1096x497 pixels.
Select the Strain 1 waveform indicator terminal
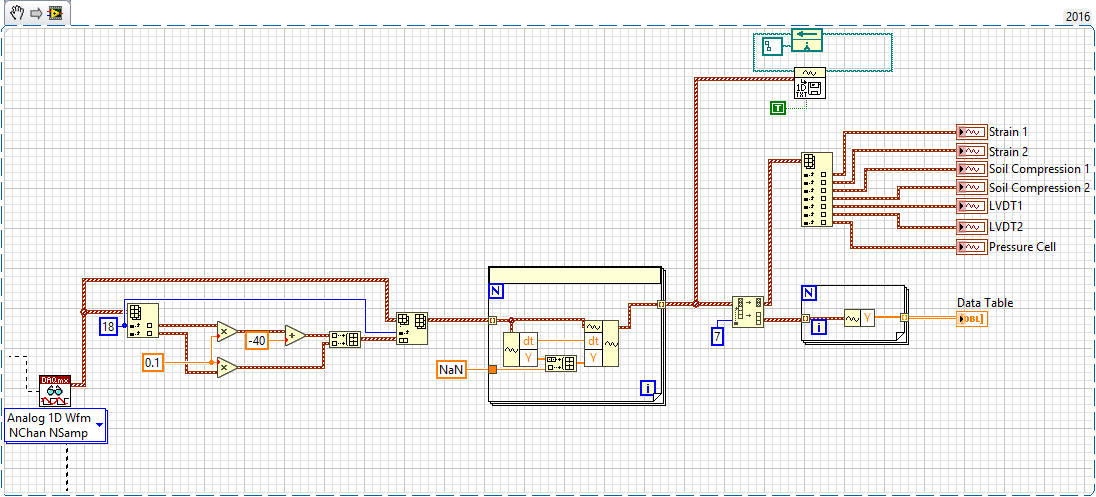971,131
